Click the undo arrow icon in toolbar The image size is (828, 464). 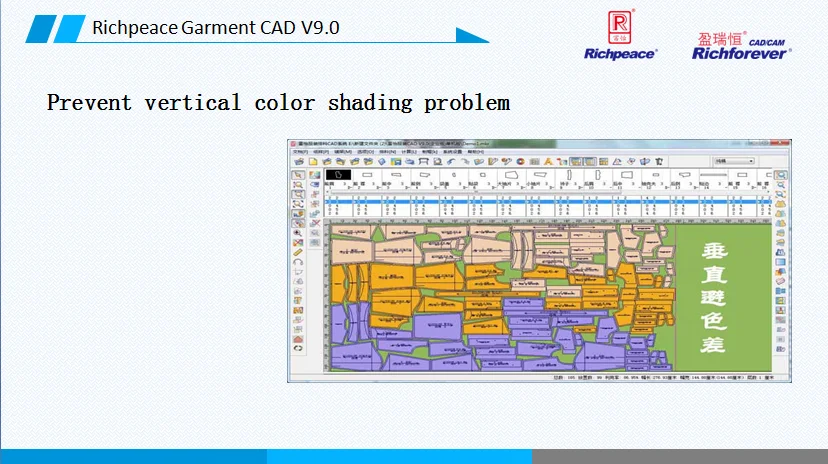450,162
